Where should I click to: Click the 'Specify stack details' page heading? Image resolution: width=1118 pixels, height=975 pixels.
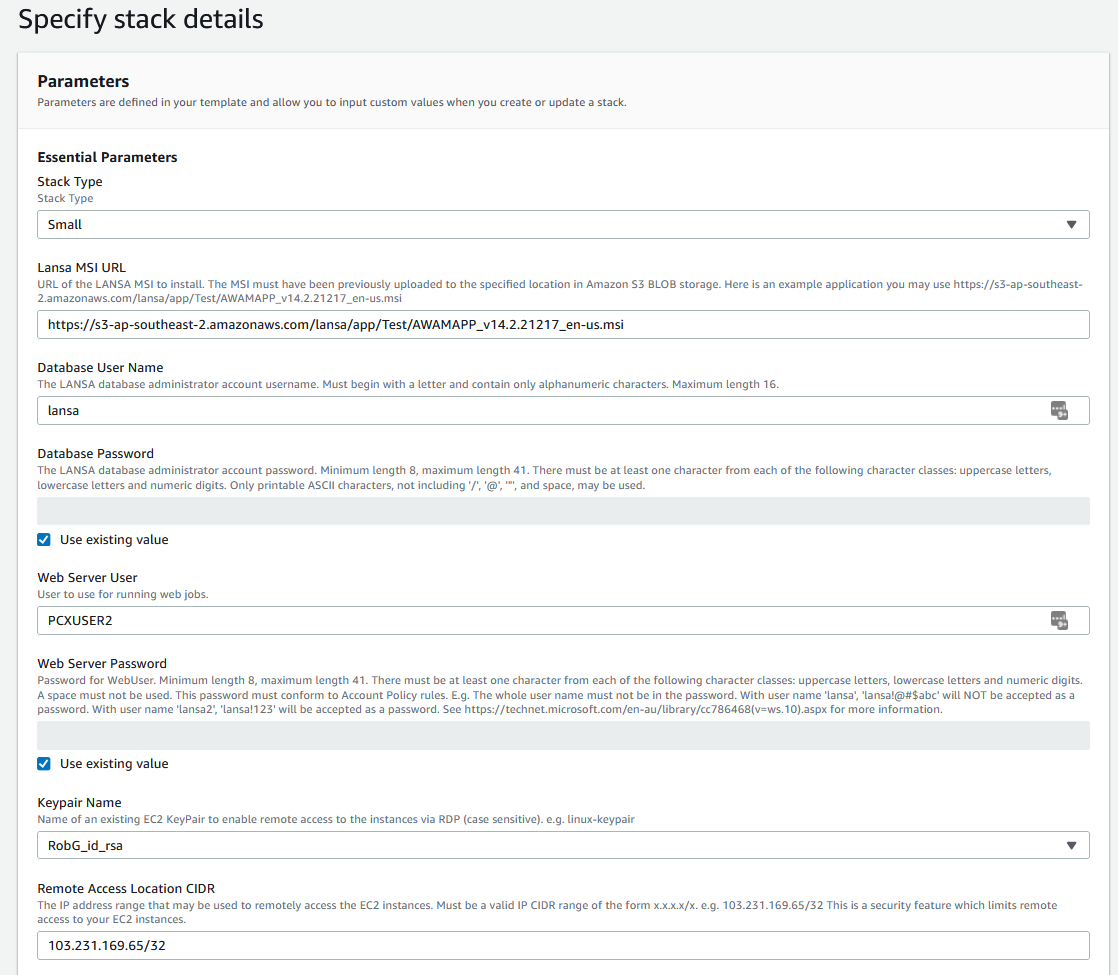tap(141, 19)
